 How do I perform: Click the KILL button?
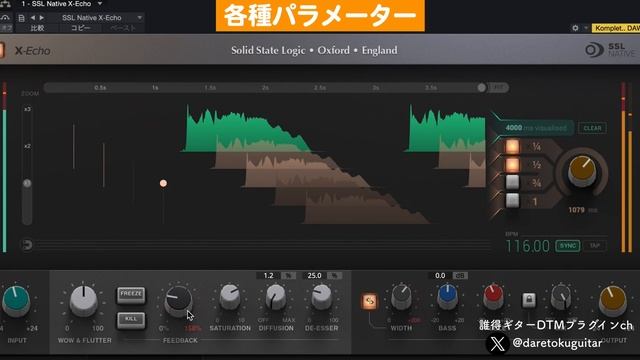(x=131, y=319)
